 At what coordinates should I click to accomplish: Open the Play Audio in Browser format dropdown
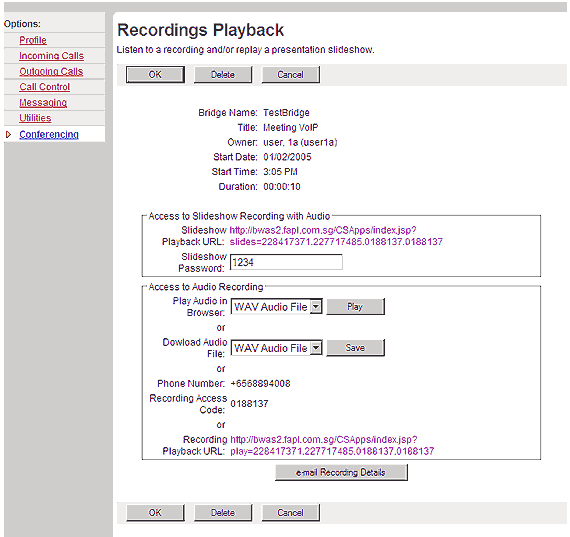point(277,307)
